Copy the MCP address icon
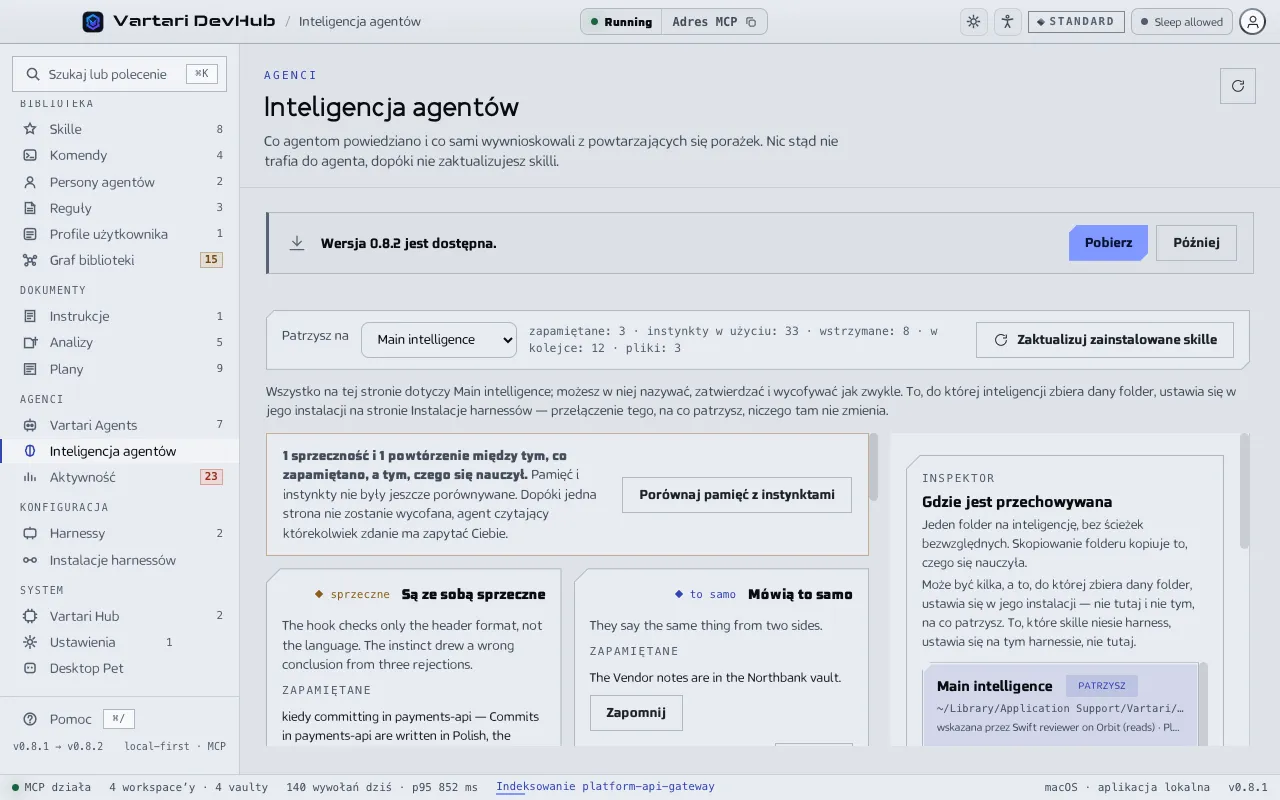 click(x=751, y=22)
